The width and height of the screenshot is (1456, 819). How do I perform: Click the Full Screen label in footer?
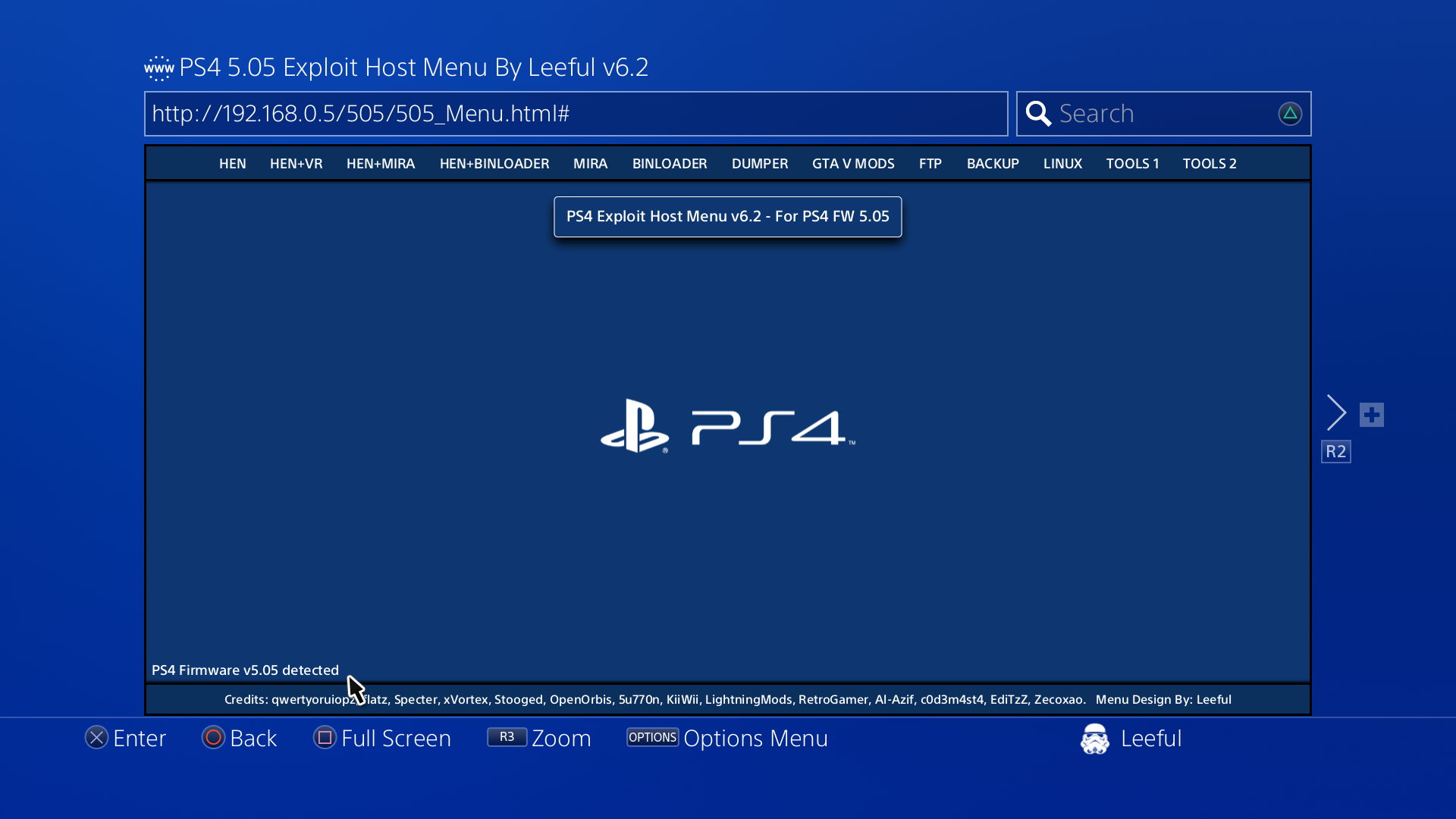396,738
